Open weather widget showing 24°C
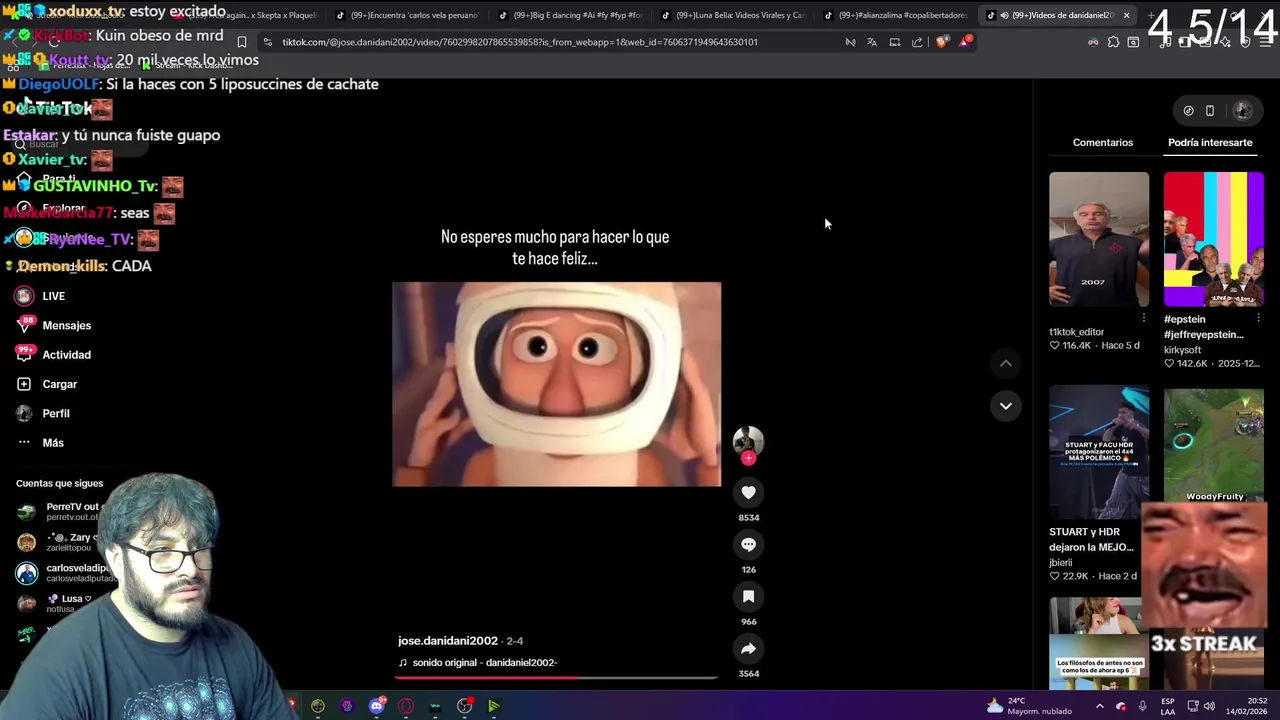This screenshot has height=720, width=1280. click(x=1029, y=706)
